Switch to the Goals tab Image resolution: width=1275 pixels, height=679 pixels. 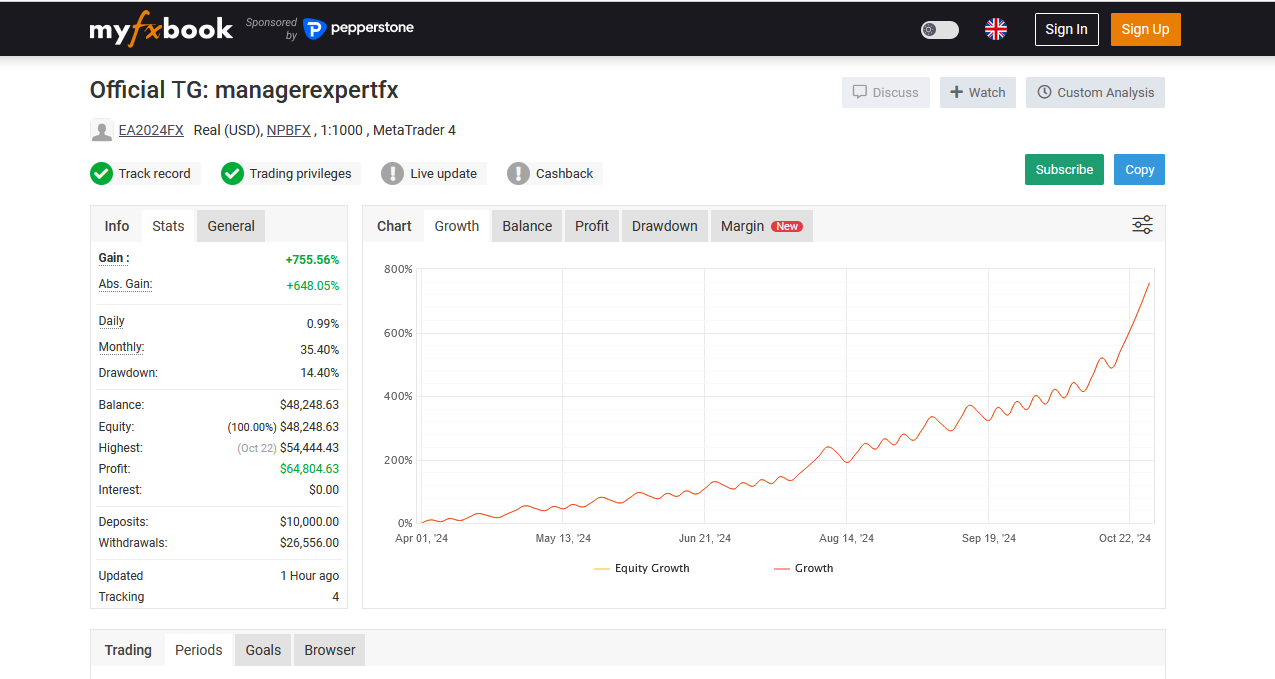263,650
